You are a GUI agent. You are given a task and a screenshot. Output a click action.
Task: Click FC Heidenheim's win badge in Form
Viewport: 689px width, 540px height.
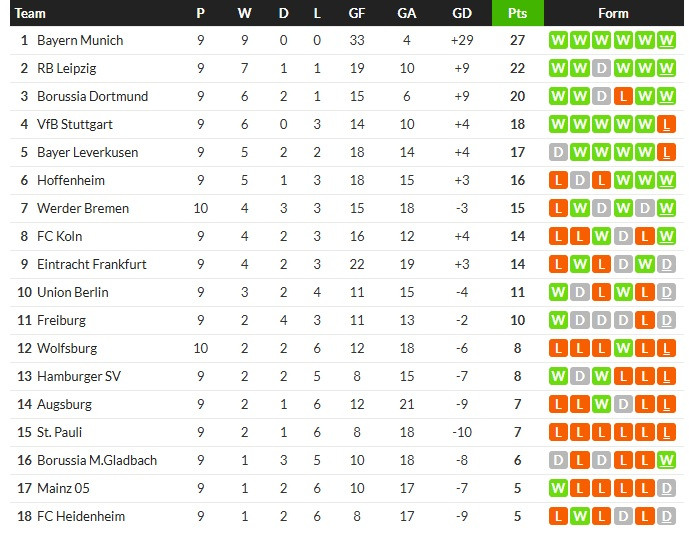click(579, 517)
